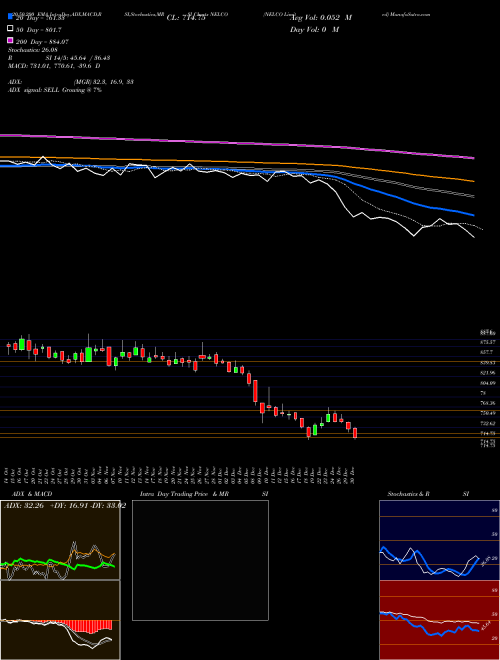Screen dimensions: 500x660
Task: Click the 'Stochastics: 26.08' reading
Action: [x=33, y=50]
